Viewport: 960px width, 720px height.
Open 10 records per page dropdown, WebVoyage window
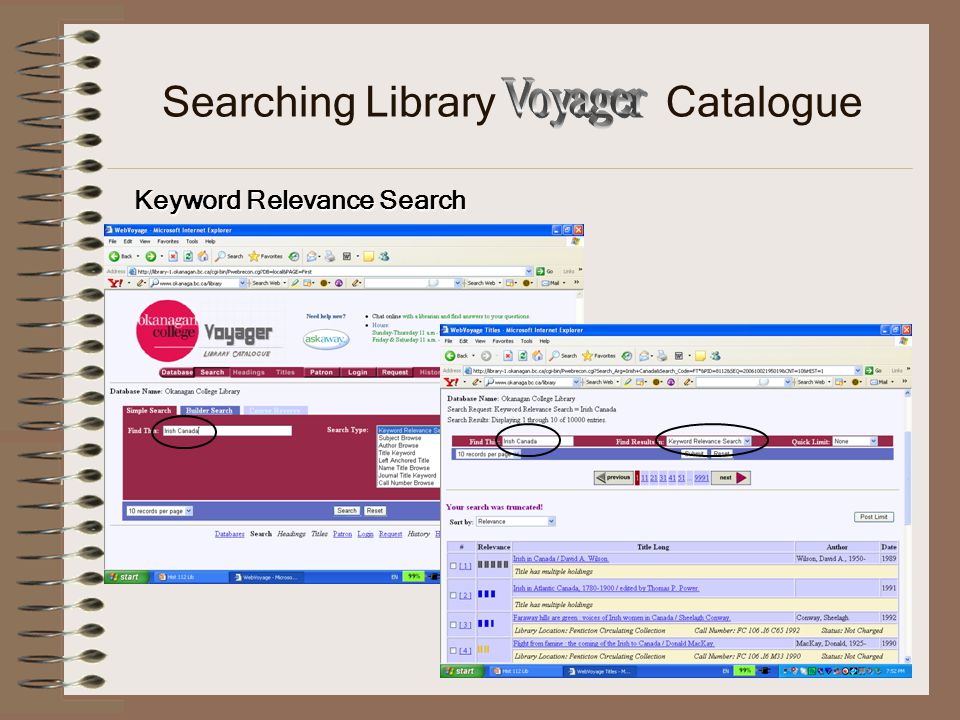tap(160, 511)
